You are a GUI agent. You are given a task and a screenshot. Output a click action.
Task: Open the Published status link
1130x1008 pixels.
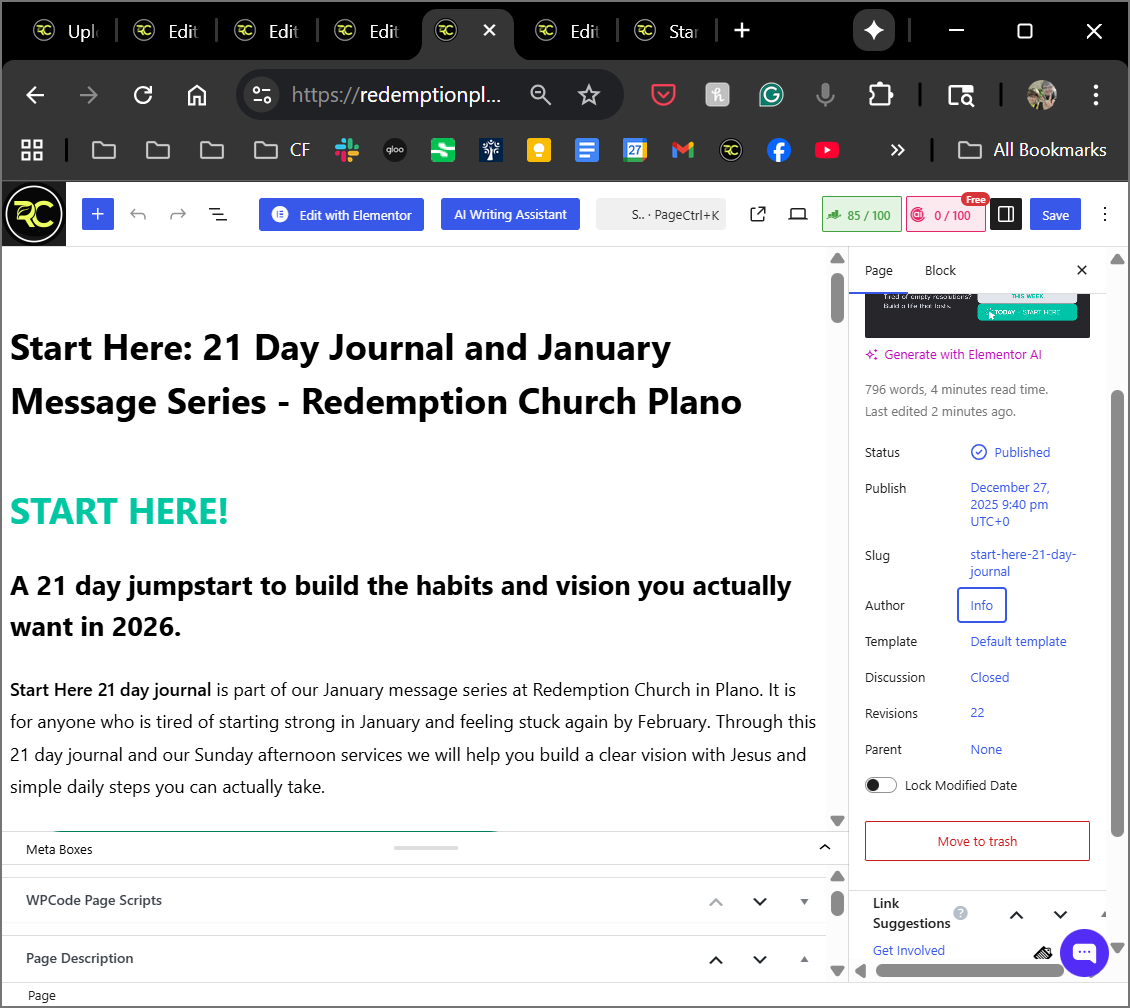pos(1021,452)
